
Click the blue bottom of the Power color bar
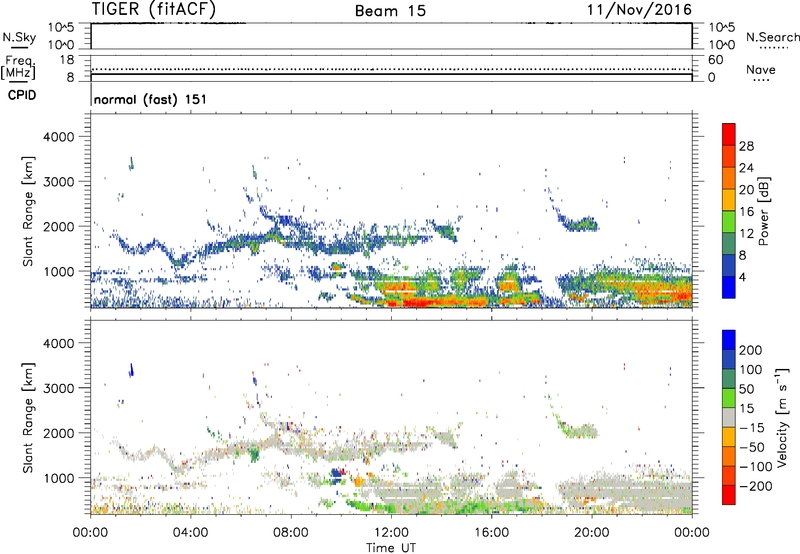tap(729, 287)
